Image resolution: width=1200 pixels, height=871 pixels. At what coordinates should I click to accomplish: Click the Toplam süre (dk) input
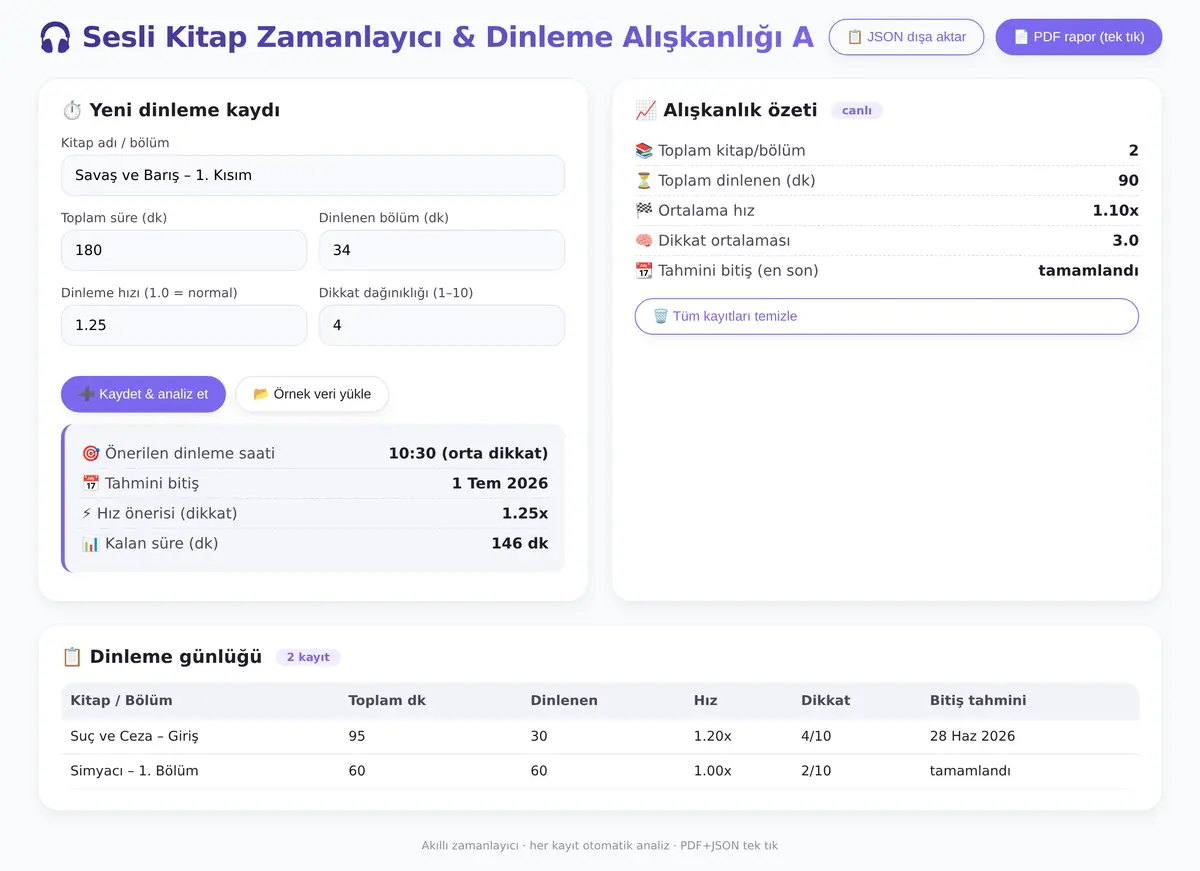[184, 250]
